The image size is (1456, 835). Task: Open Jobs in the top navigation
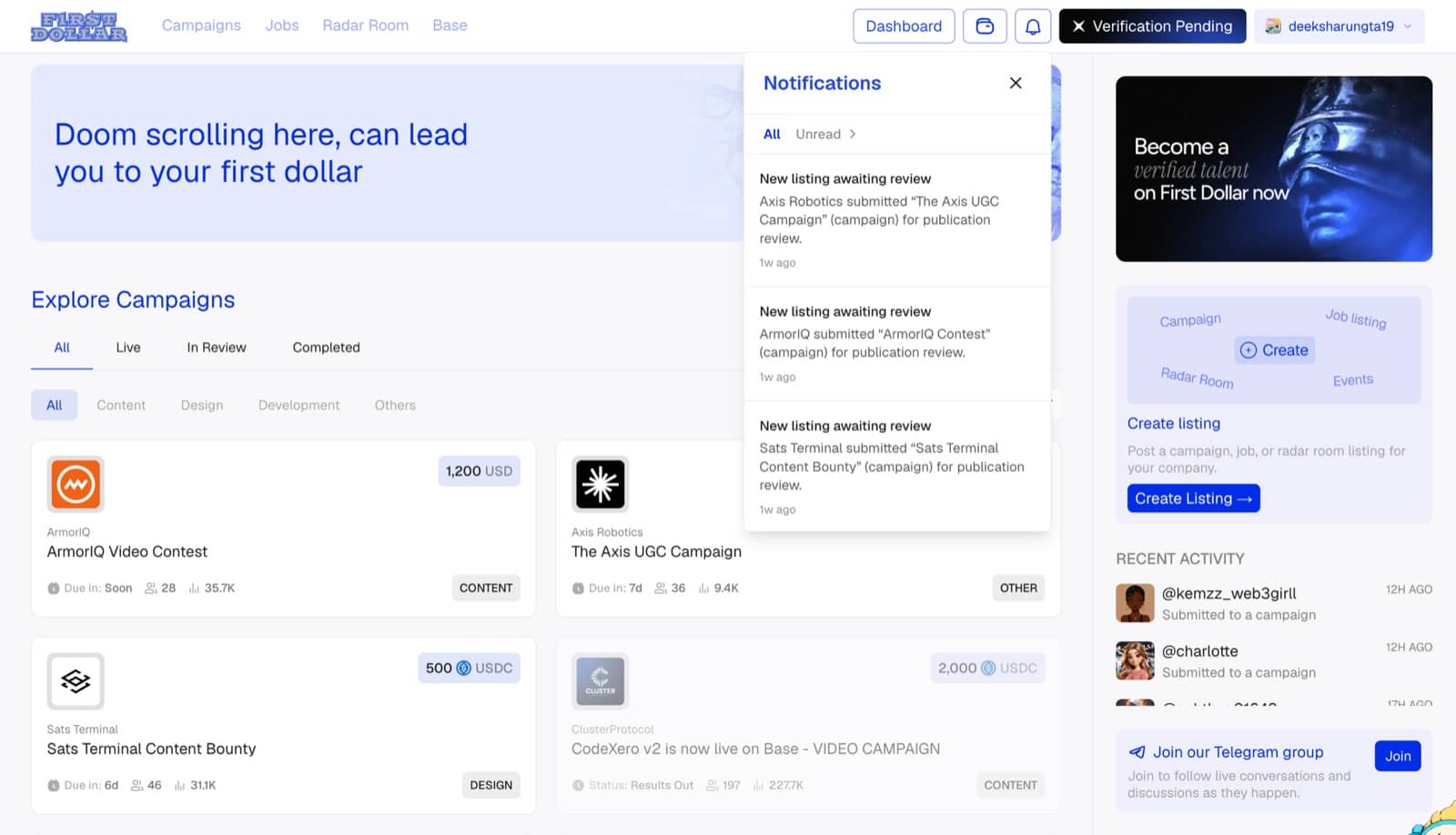(x=282, y=25)
